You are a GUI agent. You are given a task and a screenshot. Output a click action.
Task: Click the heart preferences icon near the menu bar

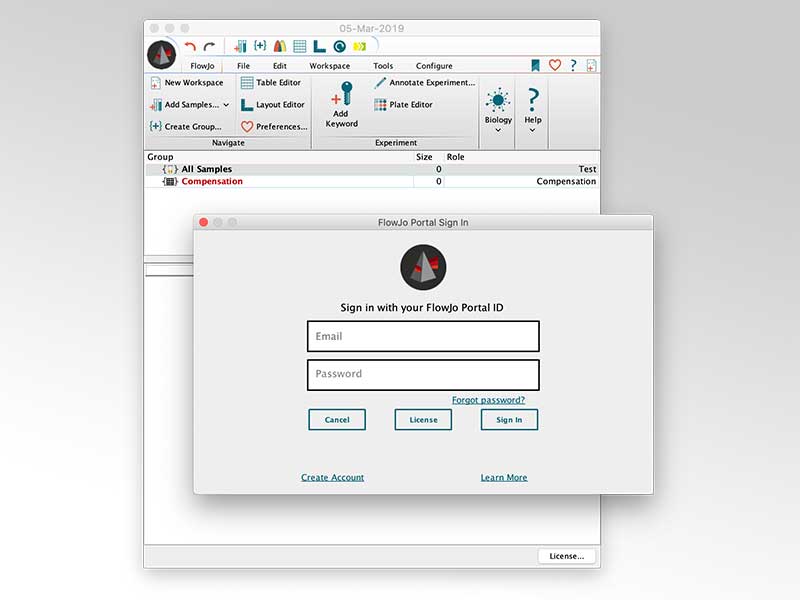[555, 65]
